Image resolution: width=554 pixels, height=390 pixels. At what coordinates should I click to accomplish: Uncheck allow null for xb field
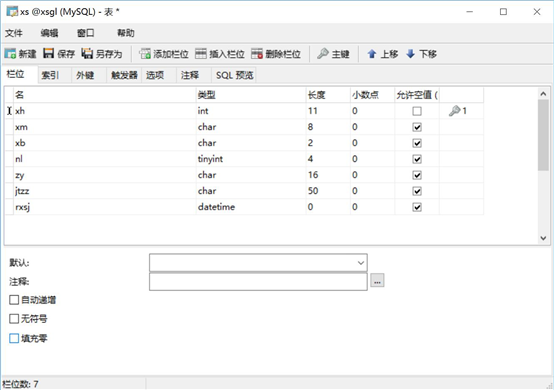417,143
